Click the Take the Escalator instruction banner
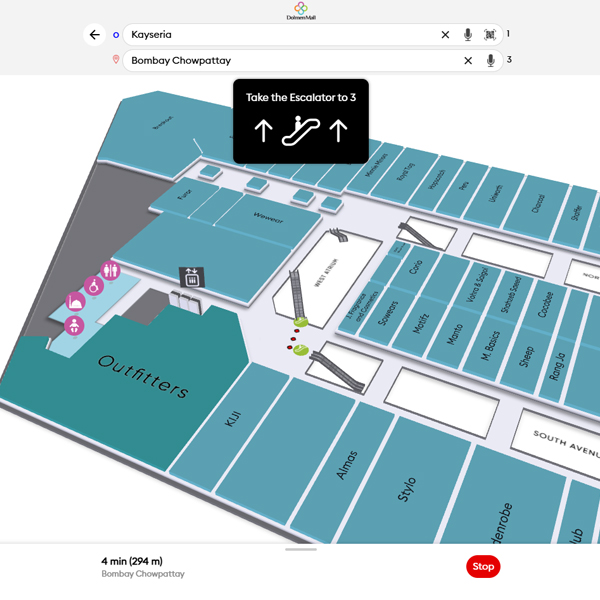The width and height of the screenshot is (600, 600). pos(301,121)
